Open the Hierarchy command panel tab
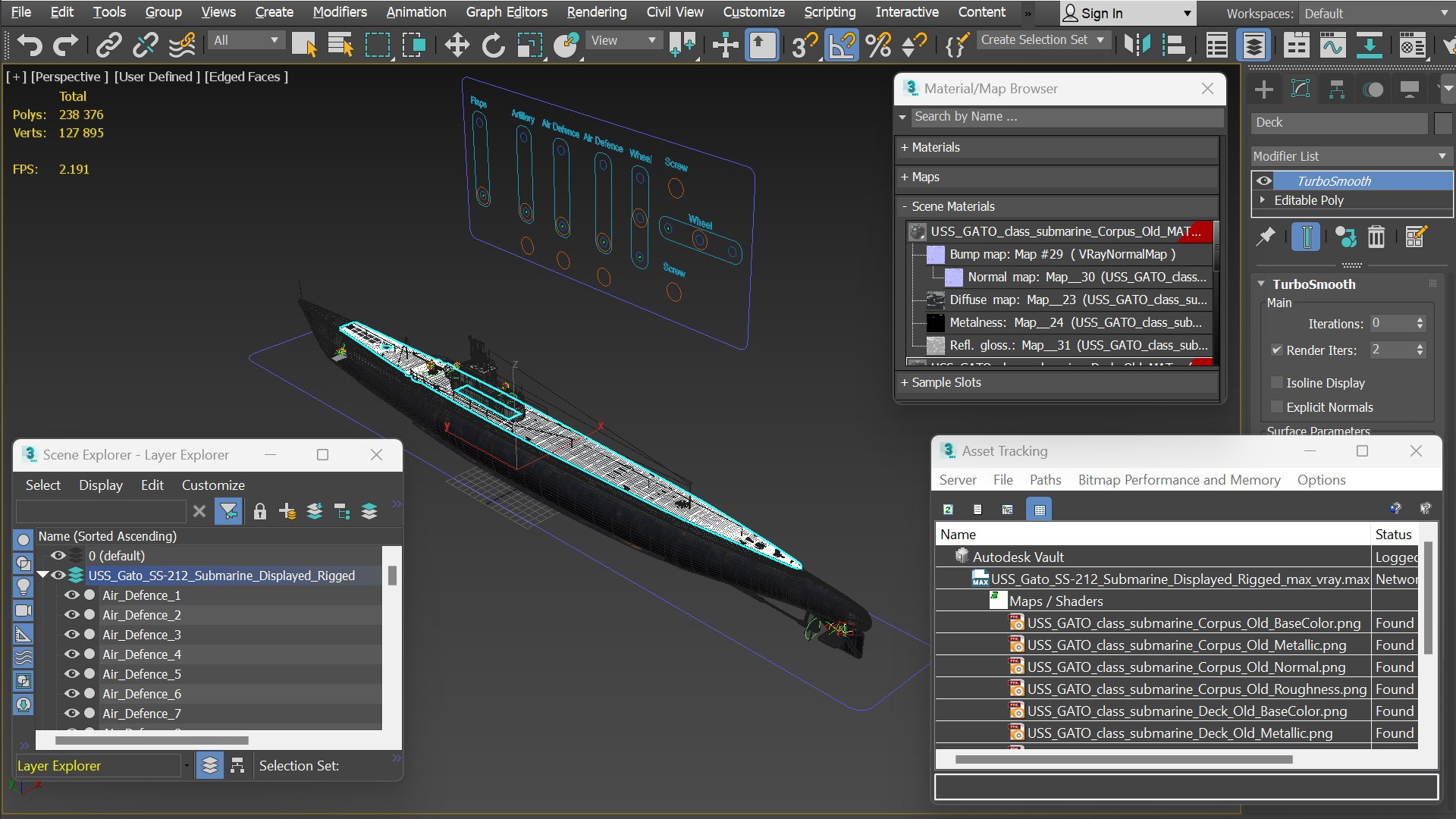 click(x=1337, y=89)
